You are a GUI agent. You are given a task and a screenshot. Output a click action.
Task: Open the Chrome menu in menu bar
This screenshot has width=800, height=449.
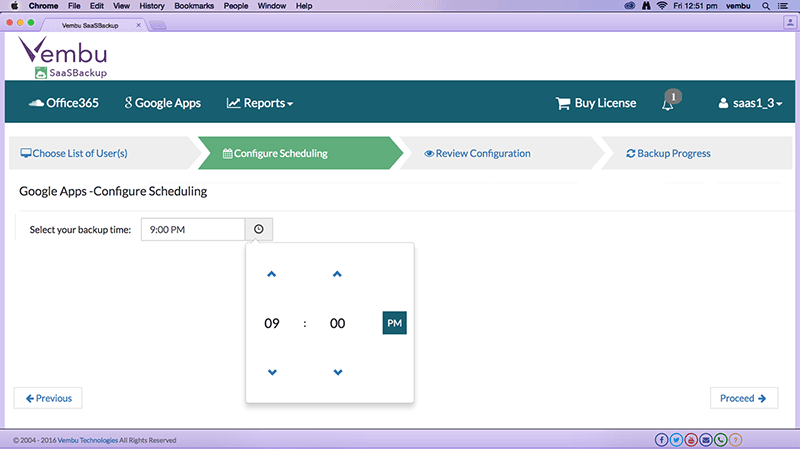pyautogui.click(x=43, y=6)
